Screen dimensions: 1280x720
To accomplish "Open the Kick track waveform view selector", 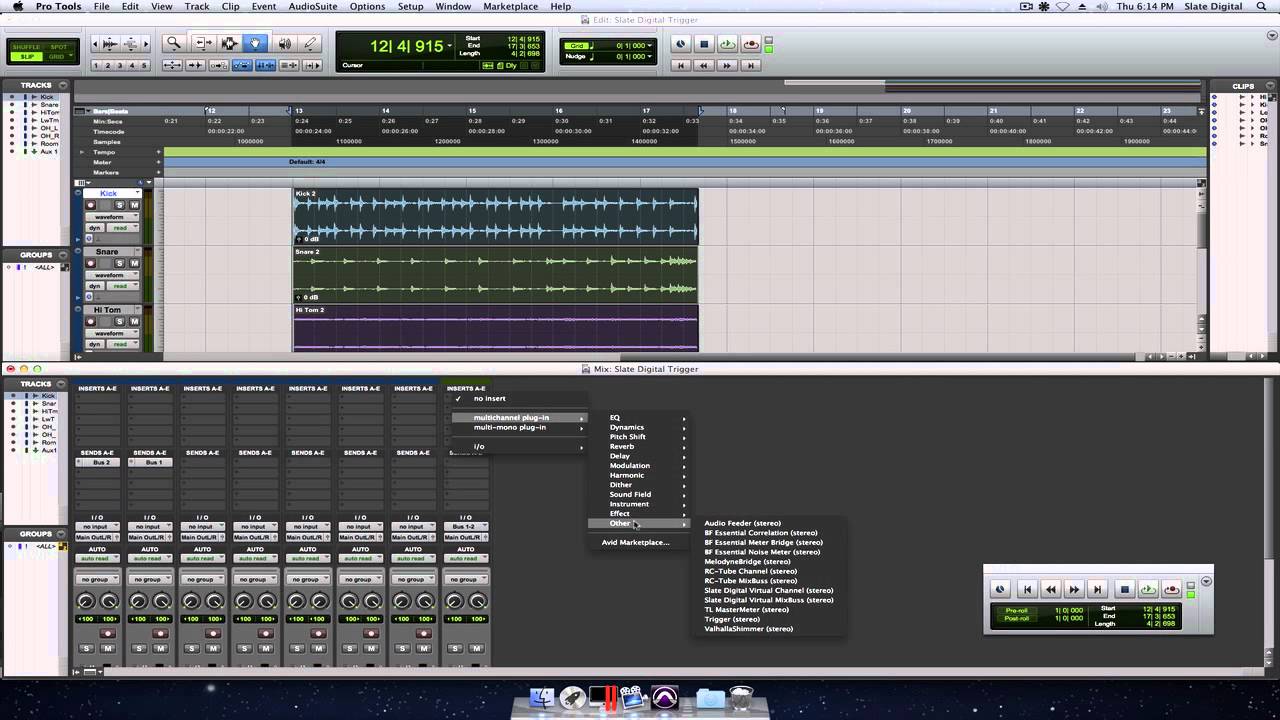I will 112,217.
